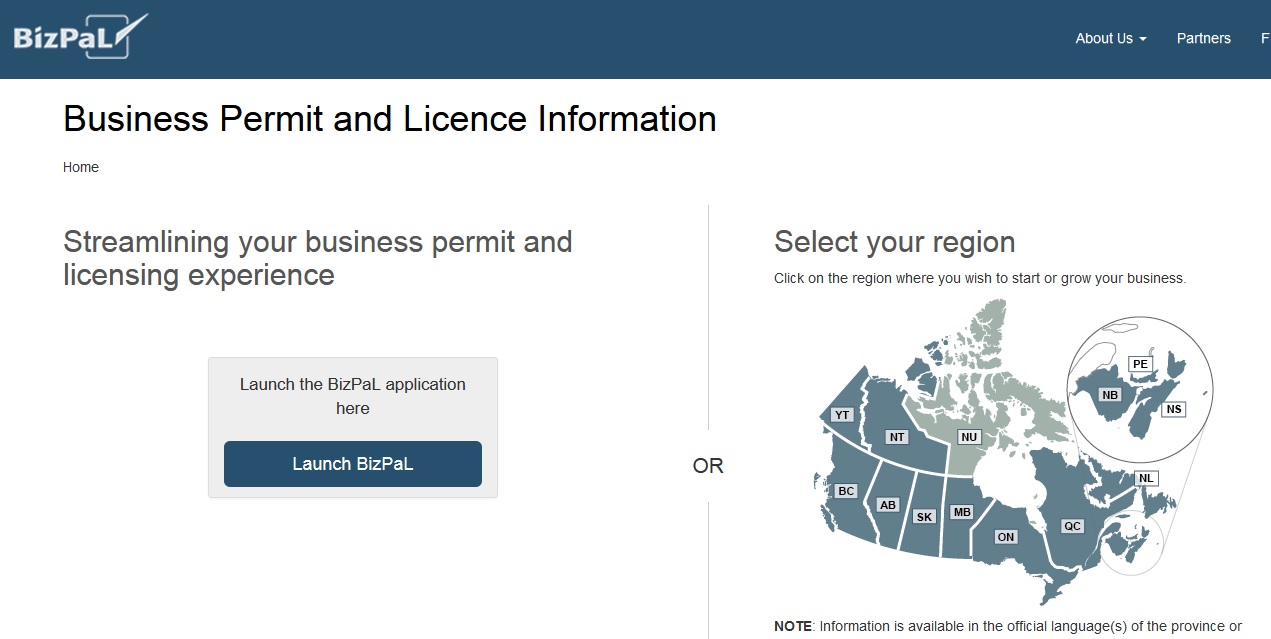Click 'Launch the BizPaL application here' text
1271x639 pixels.
pos(353,396)
